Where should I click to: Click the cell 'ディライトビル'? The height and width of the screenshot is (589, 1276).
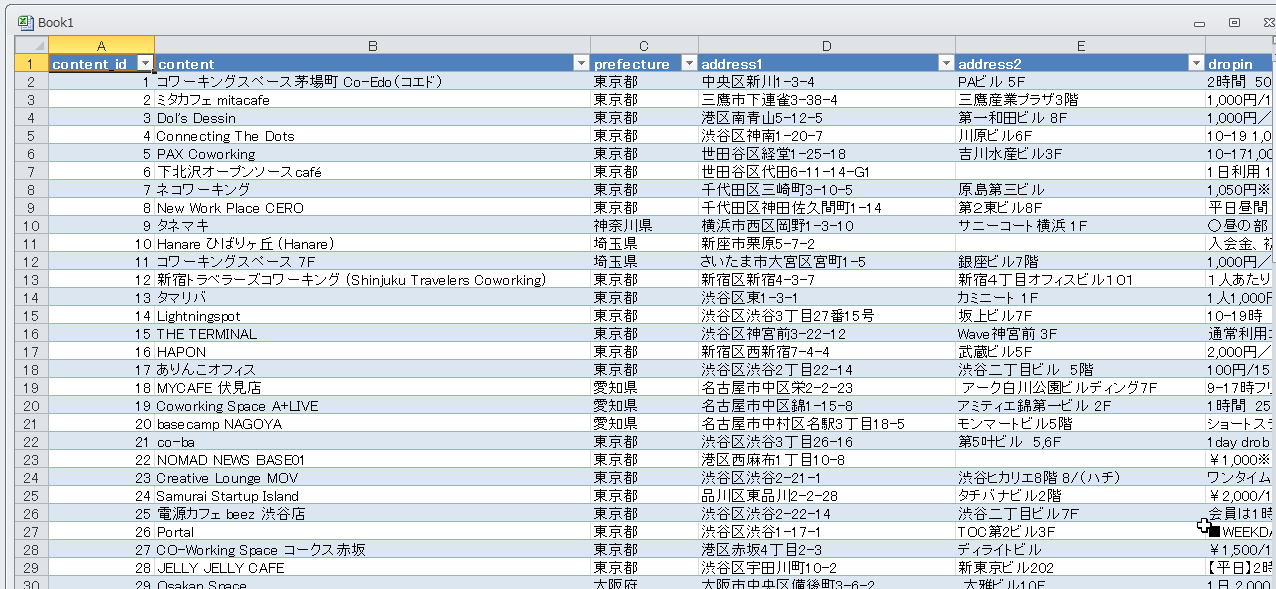click(1080, 549)
